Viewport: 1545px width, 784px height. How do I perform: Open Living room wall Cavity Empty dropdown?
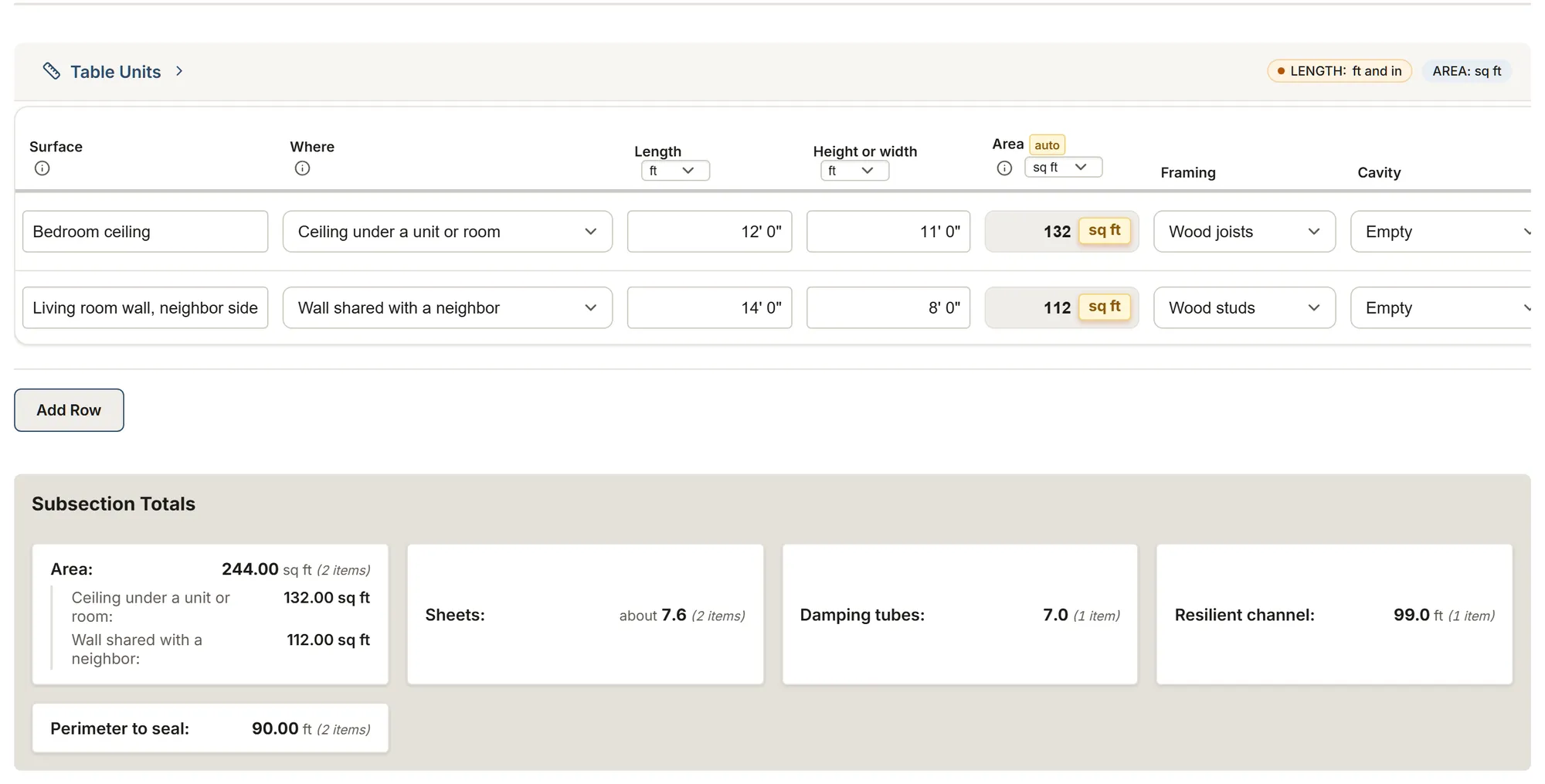coord(1441,307)
